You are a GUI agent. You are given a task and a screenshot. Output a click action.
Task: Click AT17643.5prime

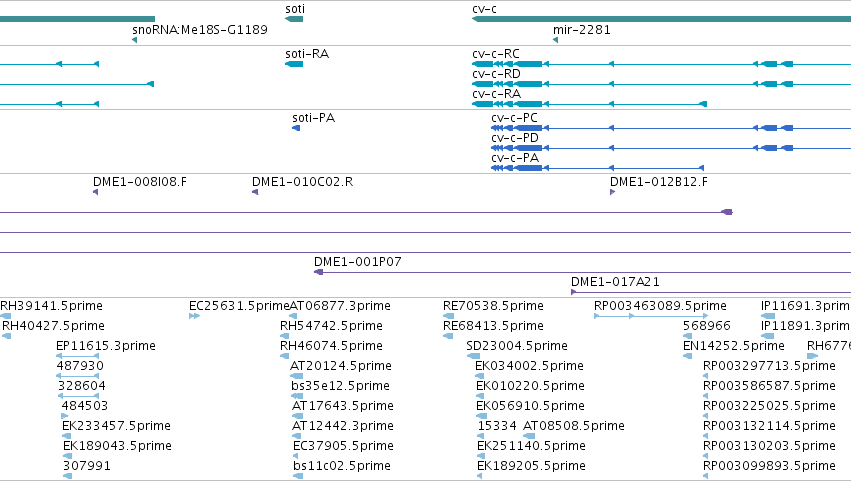pyautogui.click(x=342, y=406)
